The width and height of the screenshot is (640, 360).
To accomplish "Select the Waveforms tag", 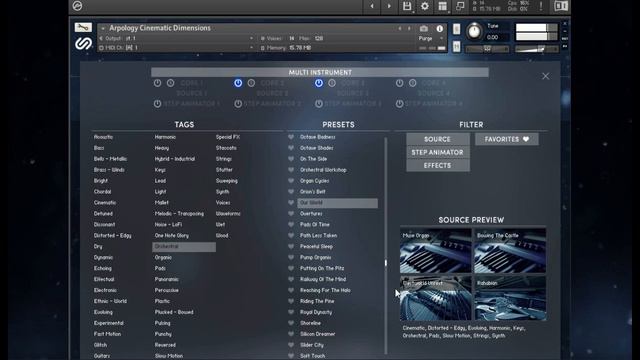I will (228, 213).
